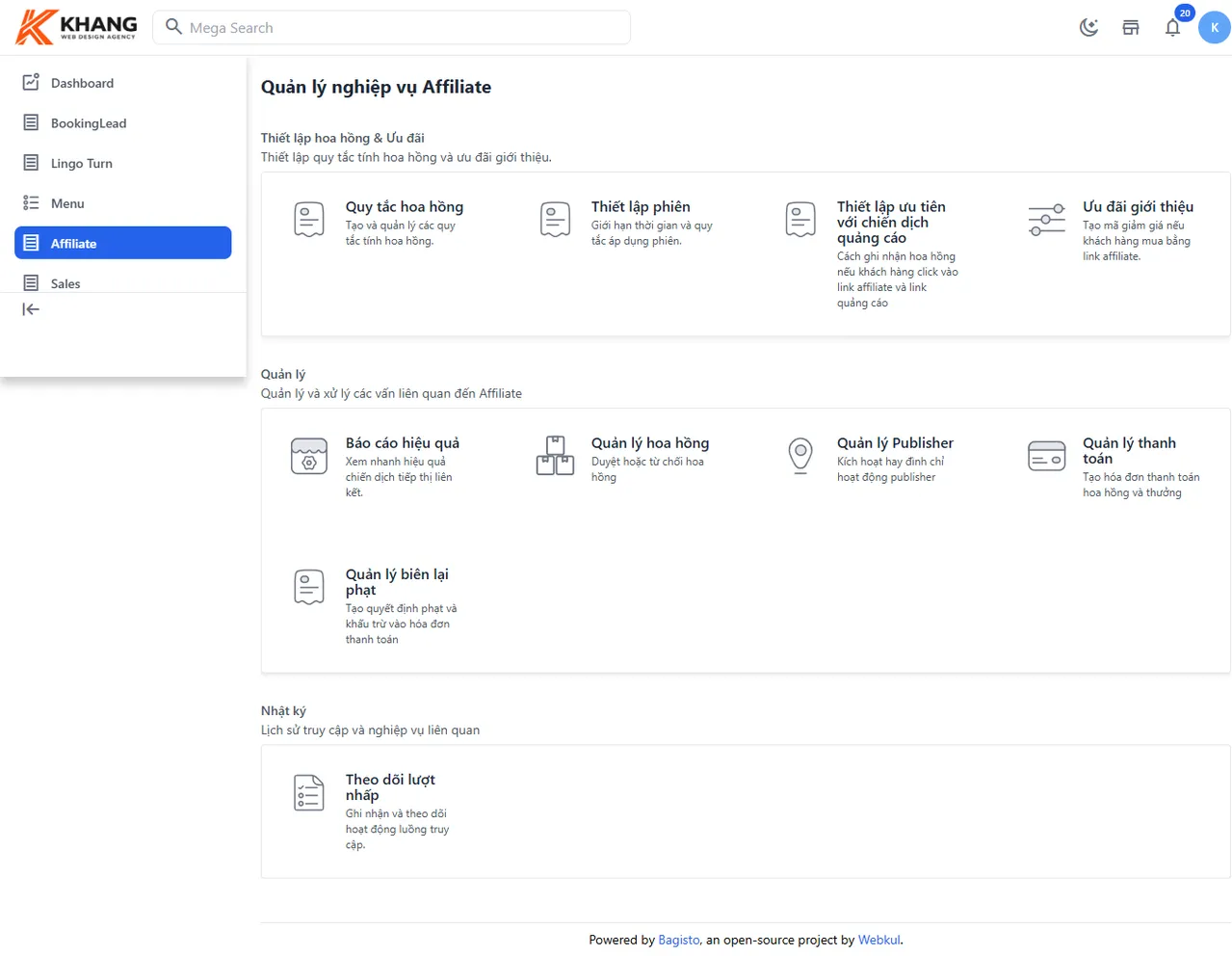Click the Thiết lập phiên receipt icon
This screenshot has height=956, width=1232.
pos(555,220)
